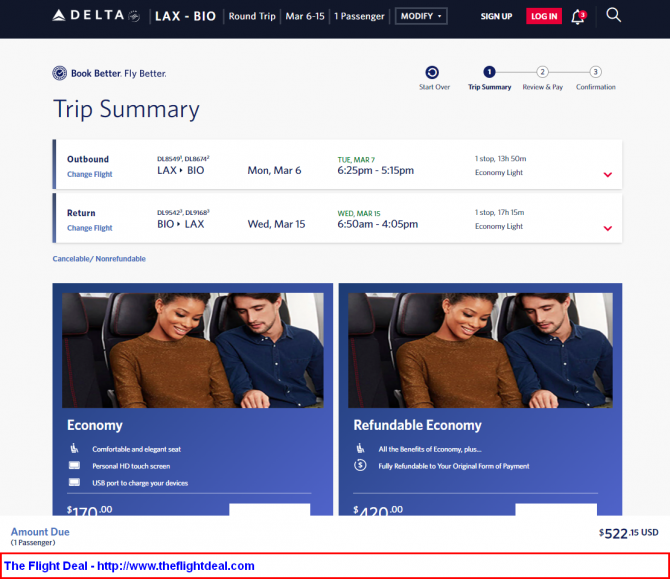Open the notifications bell icon
Image resolution: width=670 pixels, height=579 pixels.
click(x=578, y=16)
